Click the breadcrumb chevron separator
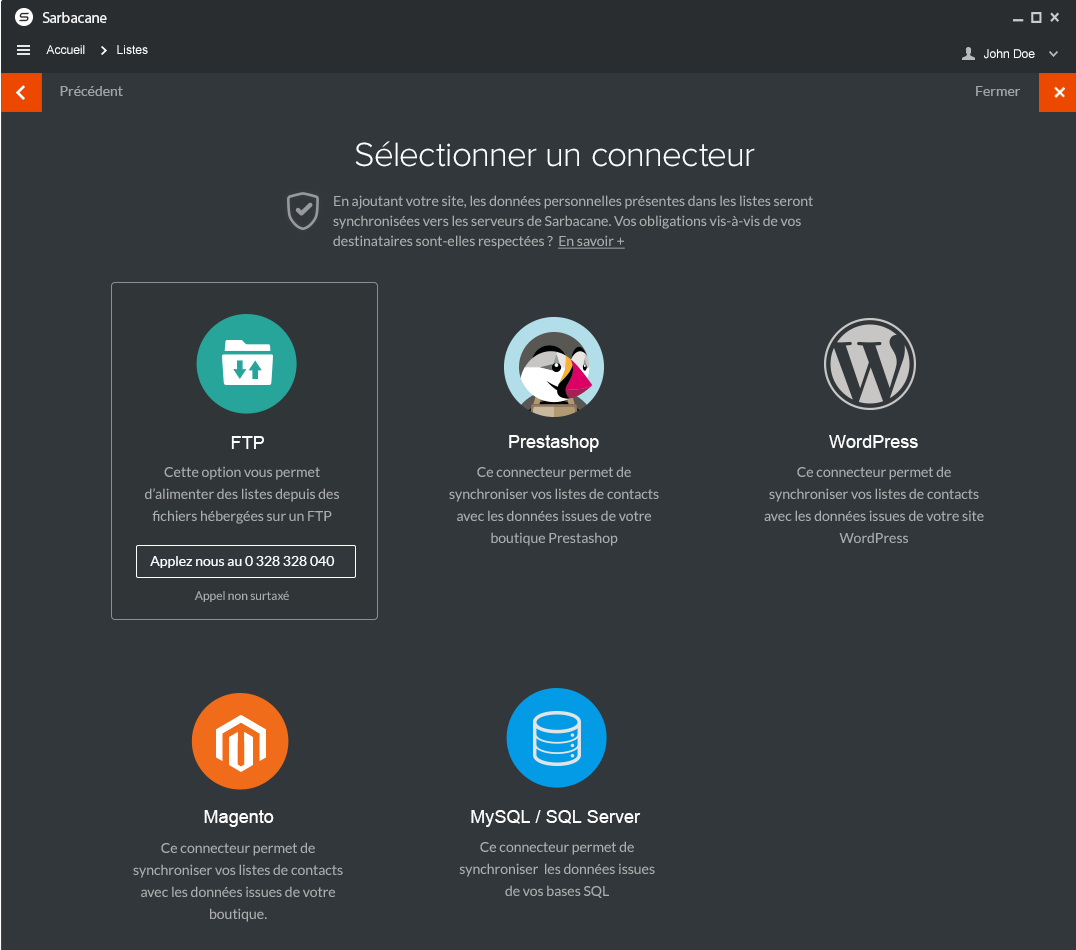The height and width of the screenshot is (950, 1076). coord(104,50)
